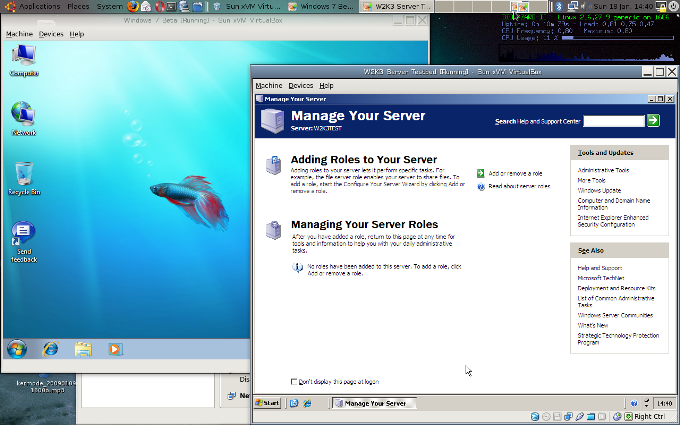Viewport: 680px width, 425px height.
Task: Open Windows Update link
Action: coord(599,190)
